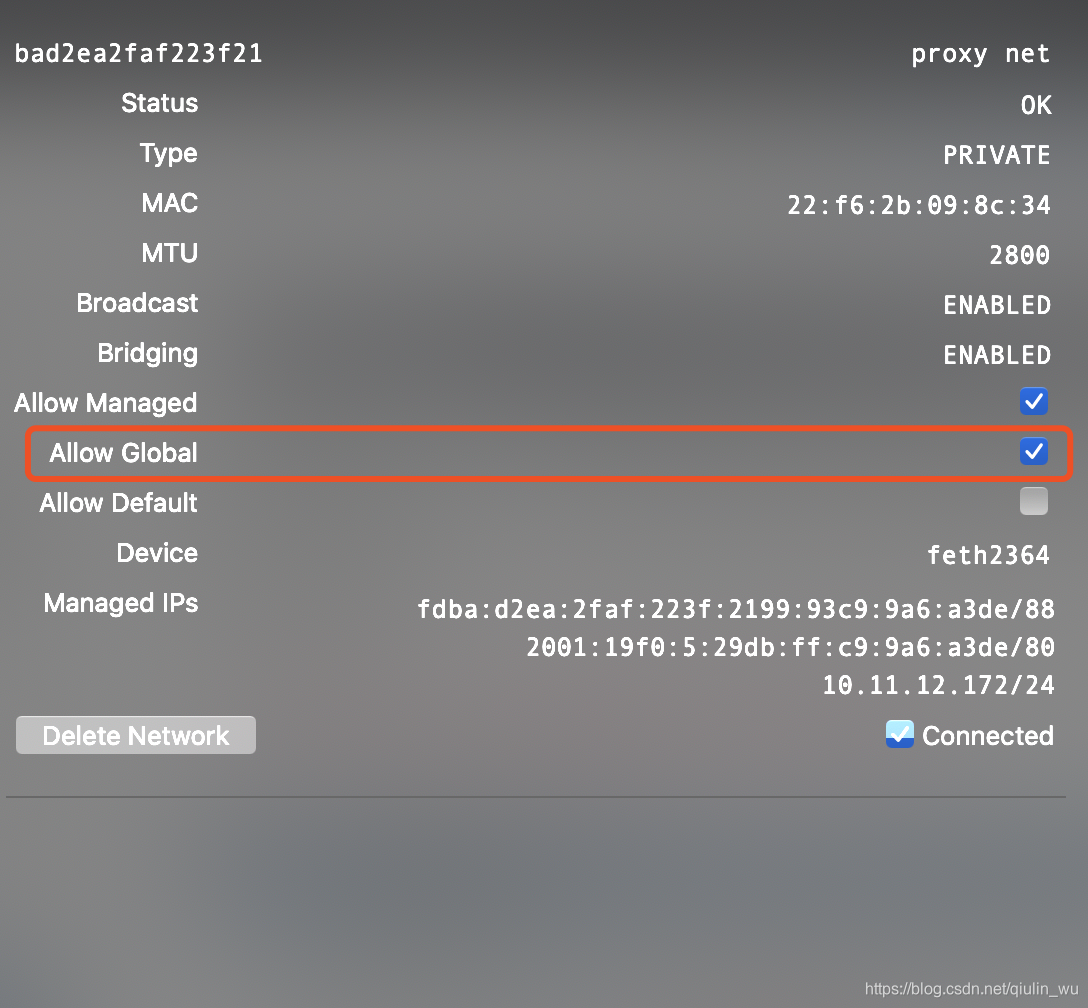Click the Allow Default label
The height and width of the screenshot is (1008, 1088).
[x=119, y=503]
